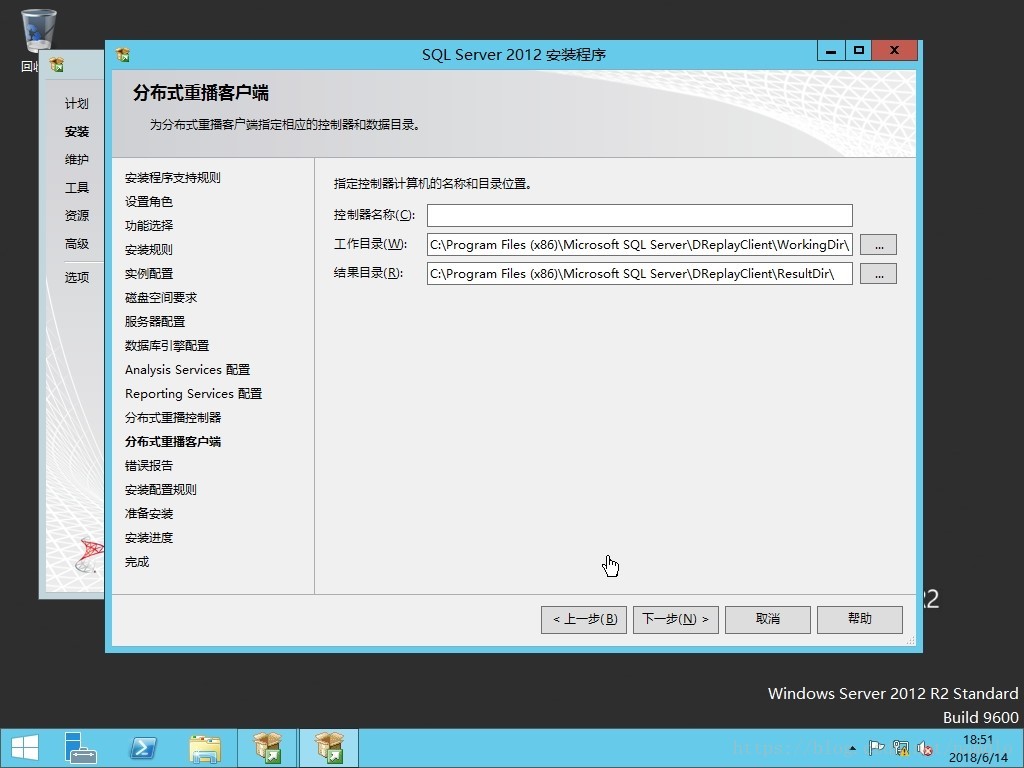Select 功能选择 step in sidebar
Screen dimensions: 1024x768
click(x=148, y=225)
